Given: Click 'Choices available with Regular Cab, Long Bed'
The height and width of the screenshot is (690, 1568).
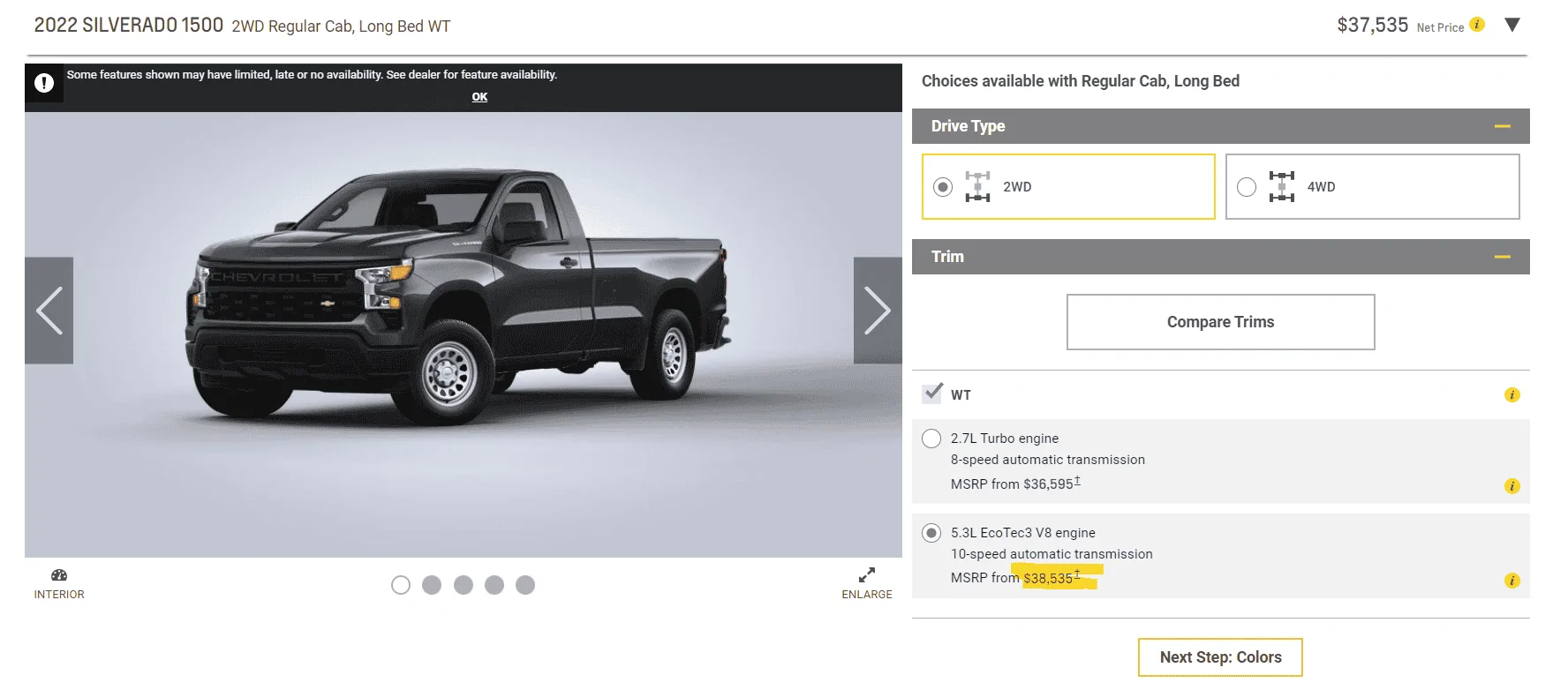Looking at the screenshot, I should coord(1081,81).
